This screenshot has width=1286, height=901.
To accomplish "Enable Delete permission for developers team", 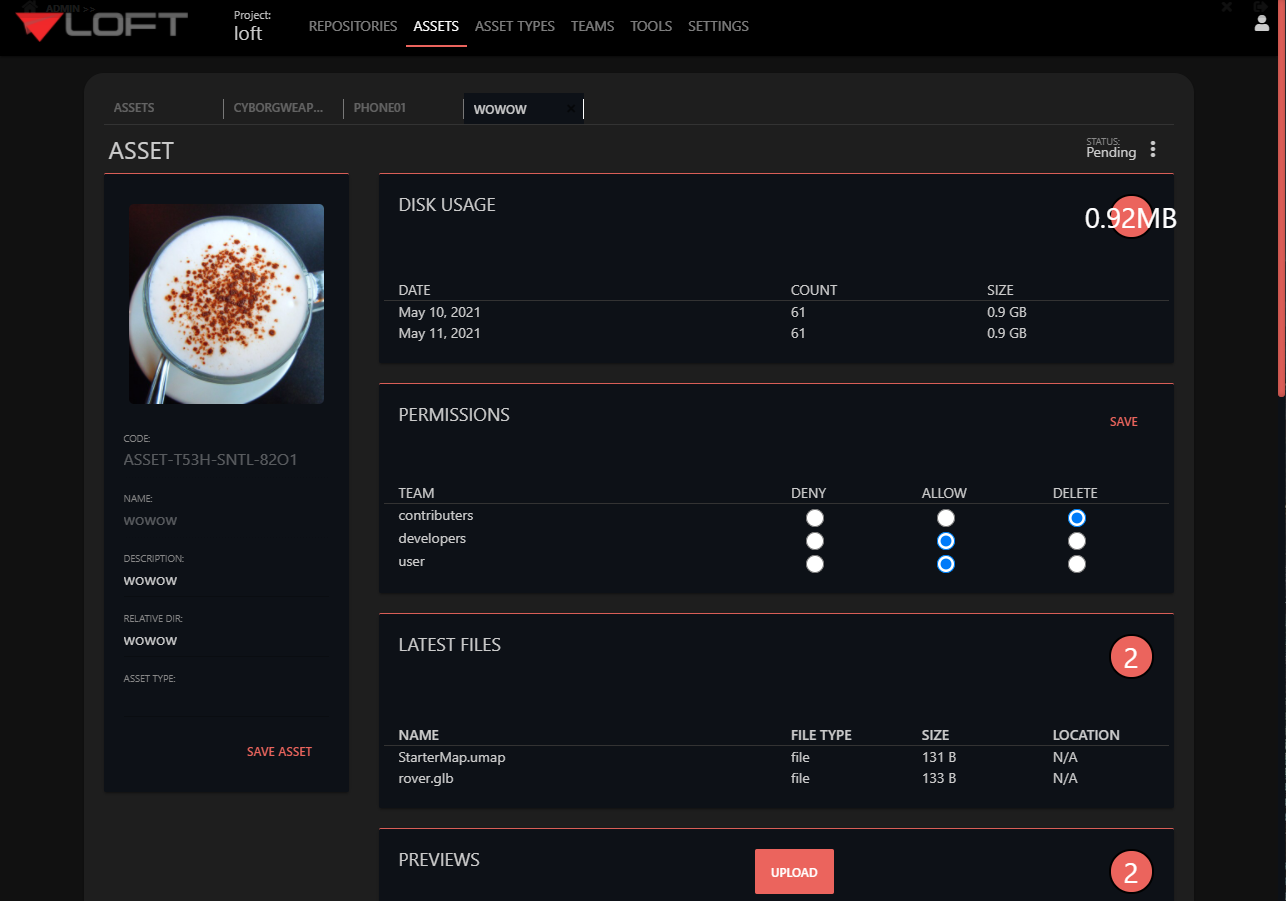I will pyautogui.click(x=1076, y=540).
